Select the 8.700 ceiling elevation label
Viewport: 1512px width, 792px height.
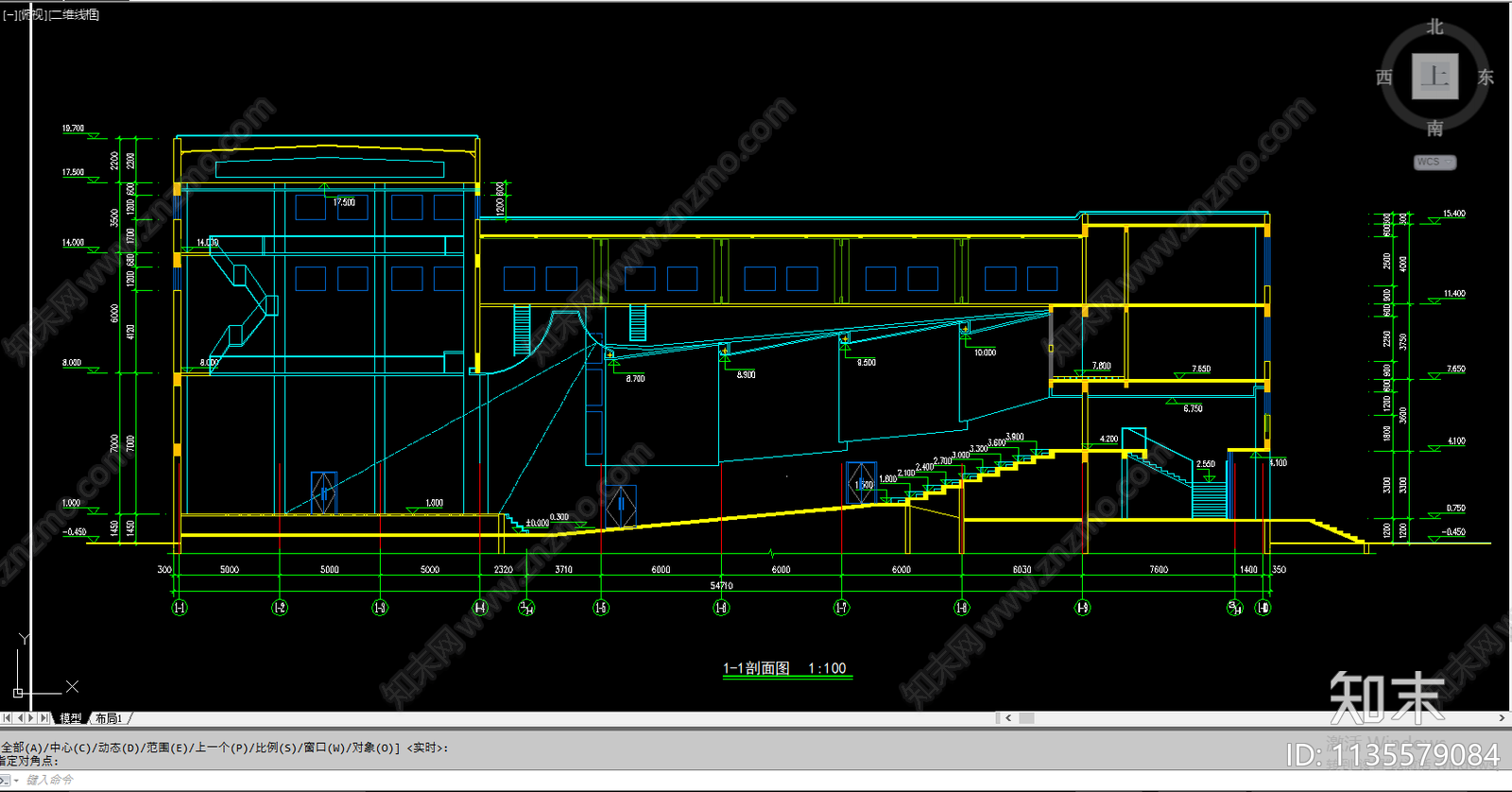tap(635, 379)
